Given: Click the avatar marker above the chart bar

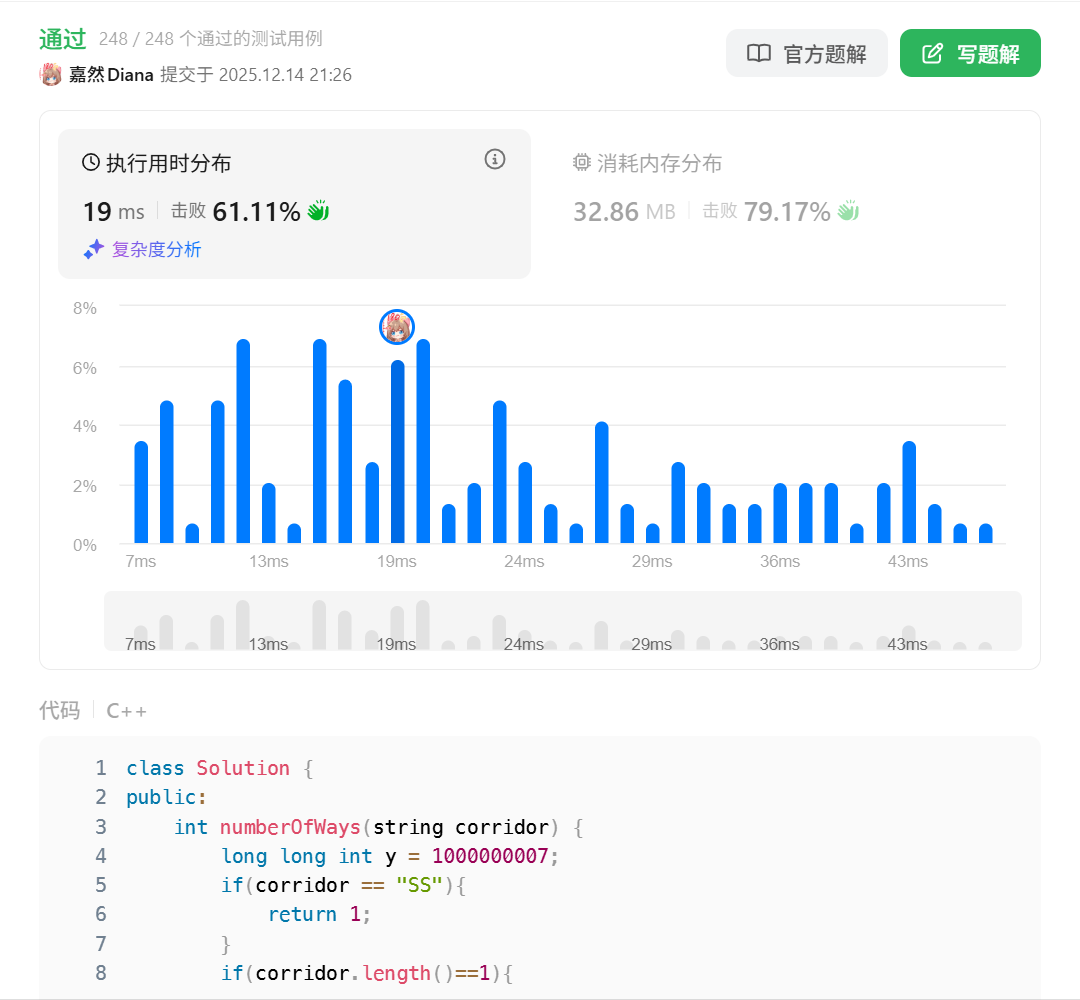Looking at the screenshot, I should (397, 327).
